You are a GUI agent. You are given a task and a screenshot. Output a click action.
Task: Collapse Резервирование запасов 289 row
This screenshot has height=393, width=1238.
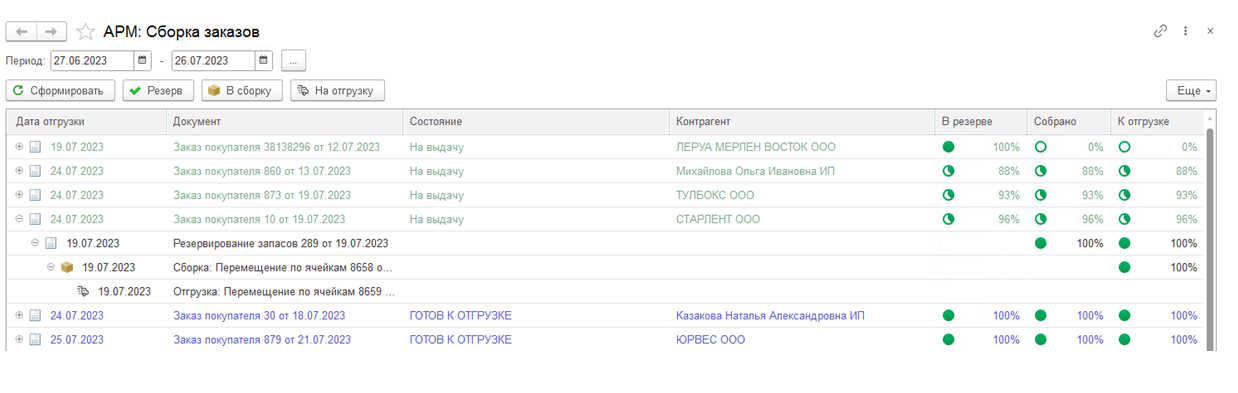click(x=35, y=243)
